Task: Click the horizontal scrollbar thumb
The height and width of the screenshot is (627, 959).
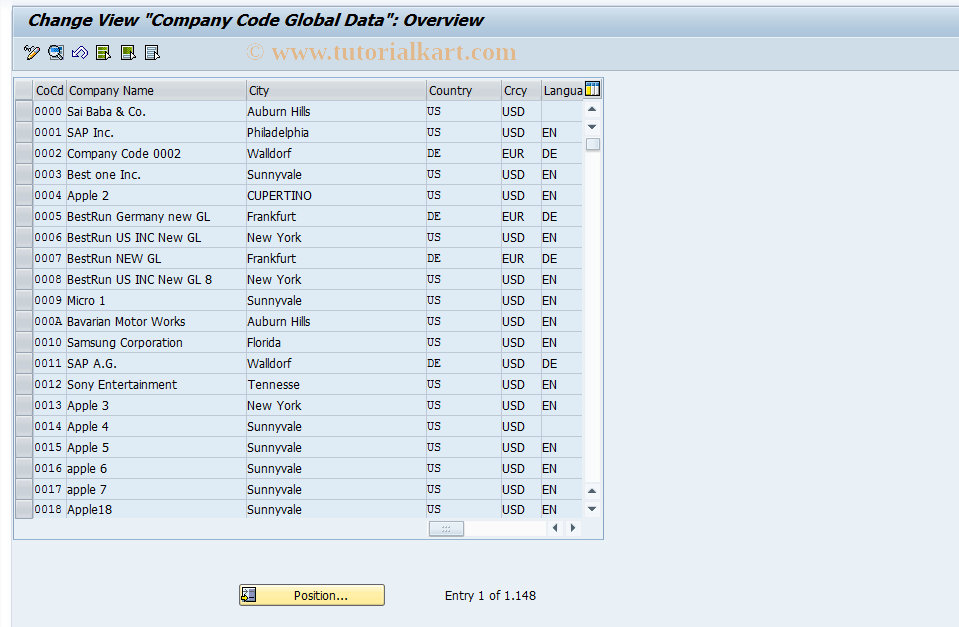Action: coord(446,529)
